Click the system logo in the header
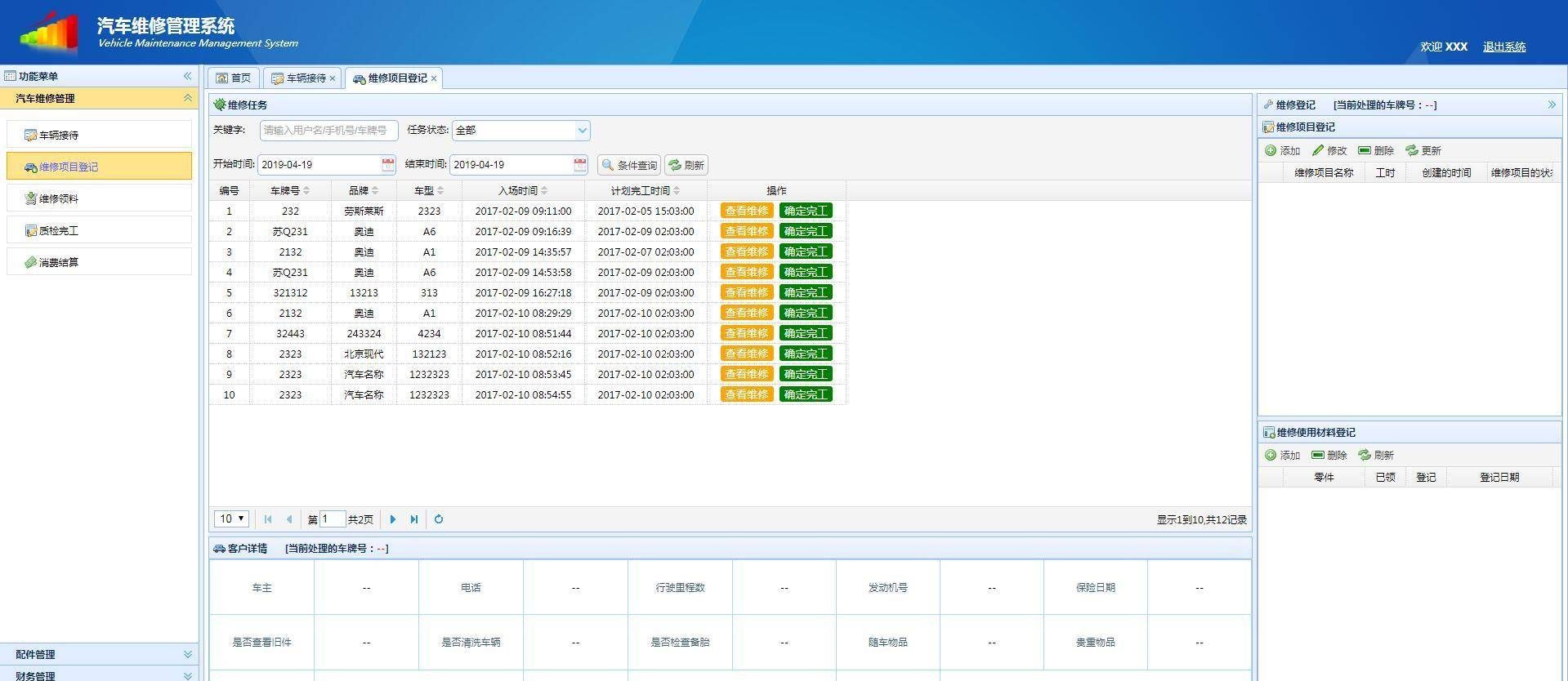This screenshot has height=681, width=1568. 50,32
